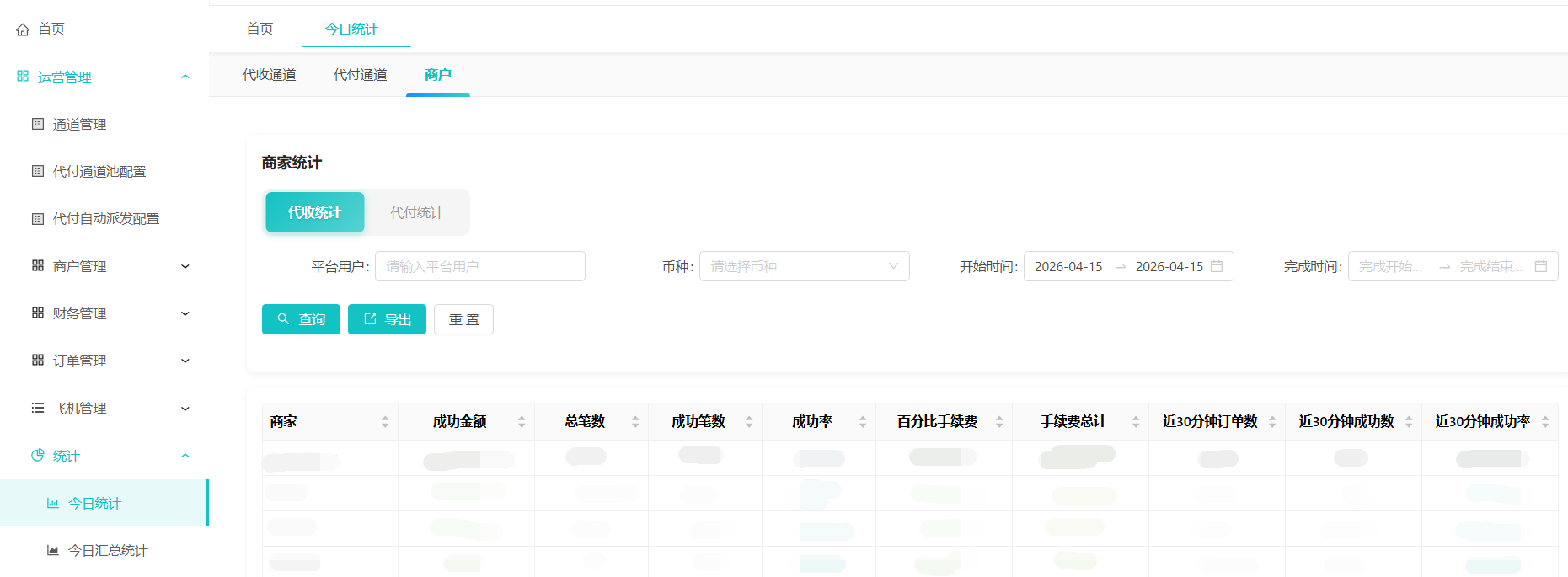Click the 重置 reset button

click(463, 319)
